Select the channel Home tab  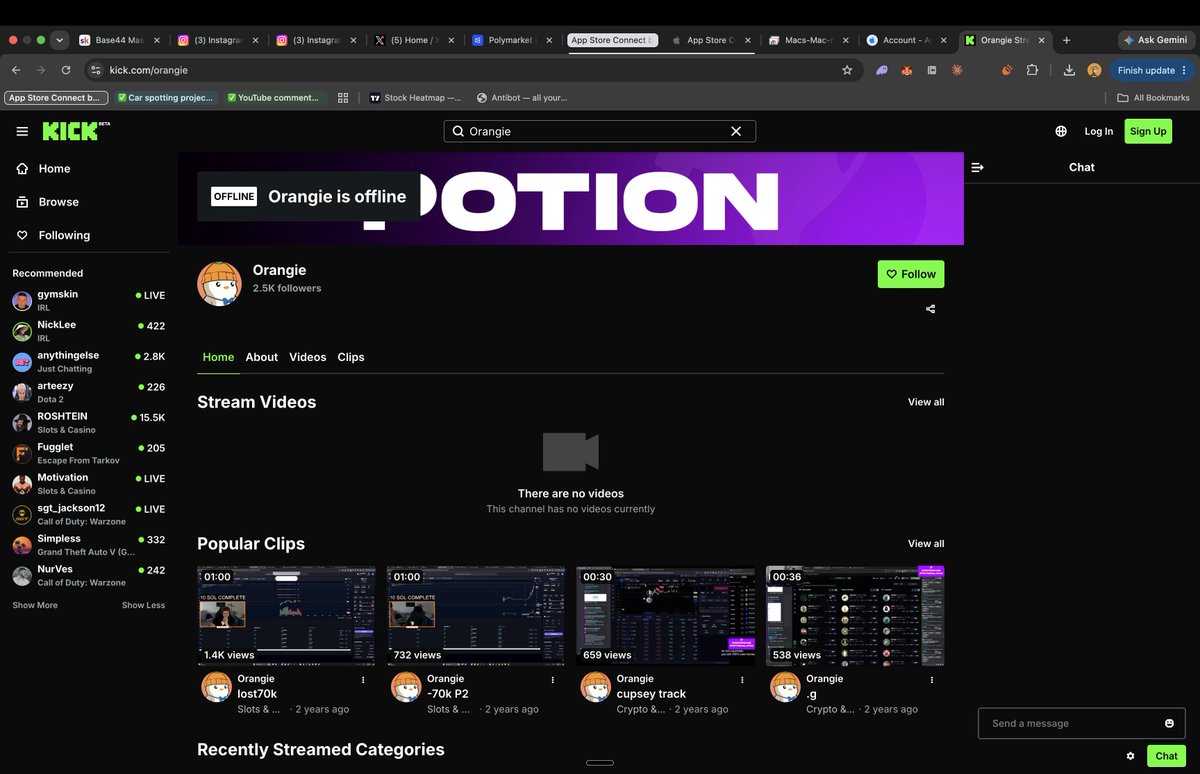tap(218, 357)
